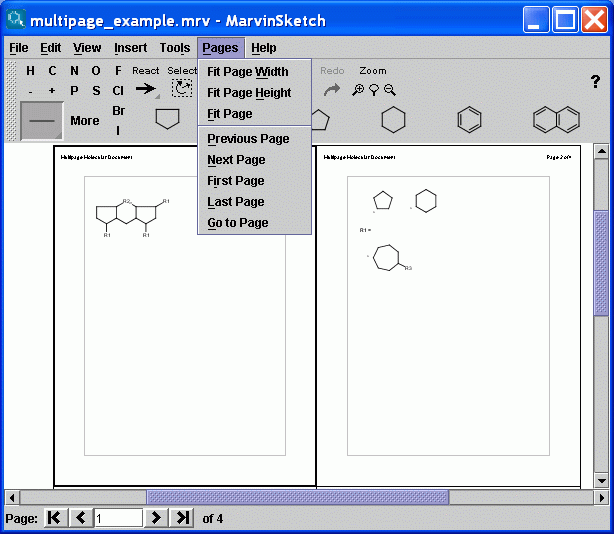Select Last Page in Pages menu
The width and height of the screenshot is (614, 534).
pyautogui.click(x=235, y=202)
